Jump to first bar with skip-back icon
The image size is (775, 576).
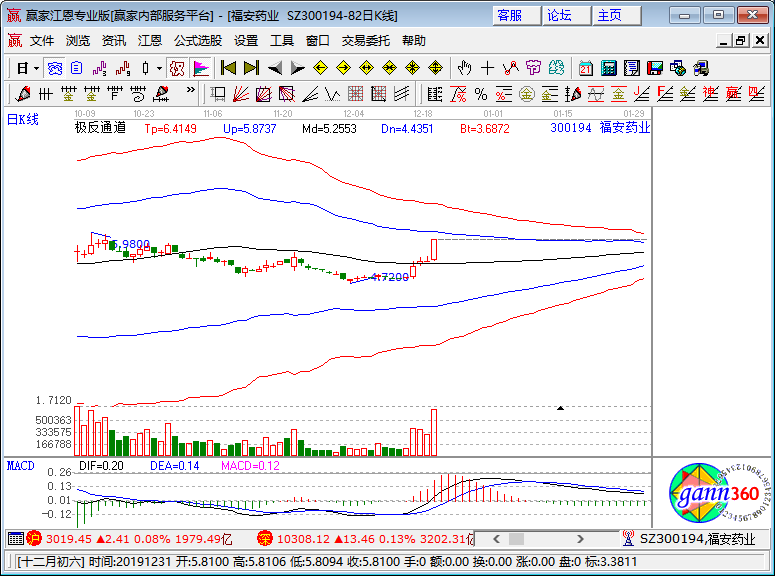(228, 68)
